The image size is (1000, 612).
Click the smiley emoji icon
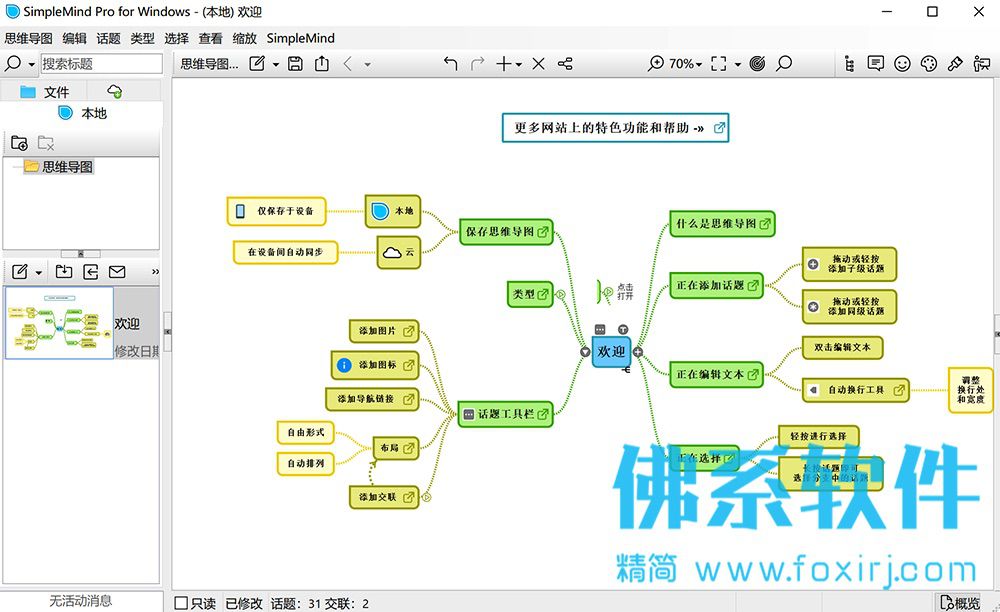coord(902,63)
